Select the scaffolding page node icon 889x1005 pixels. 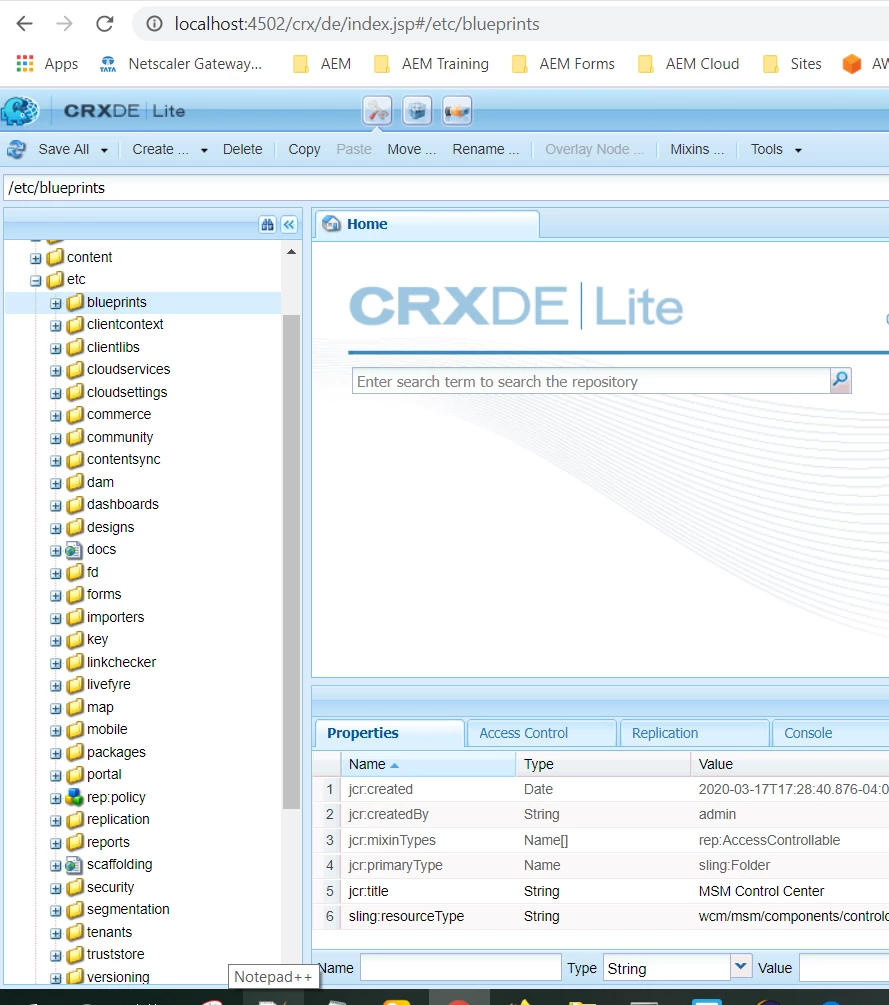[x=74, y=865]
